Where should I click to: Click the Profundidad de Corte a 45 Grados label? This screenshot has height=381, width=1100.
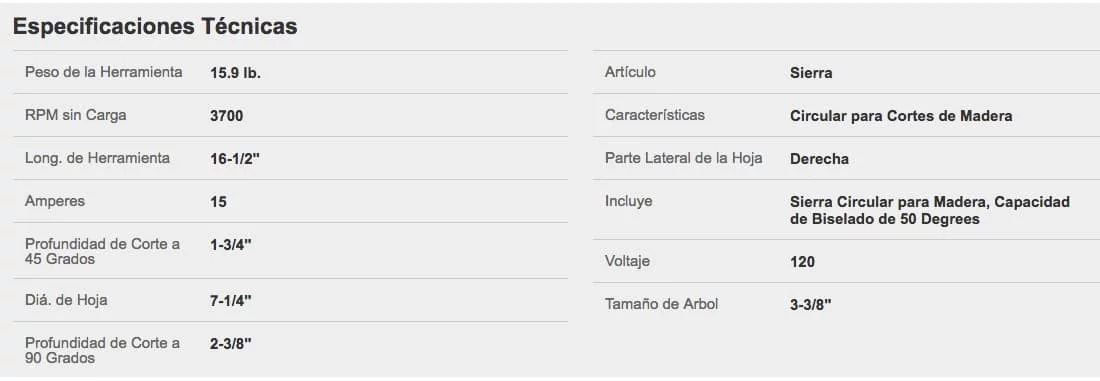pos(102,251)
